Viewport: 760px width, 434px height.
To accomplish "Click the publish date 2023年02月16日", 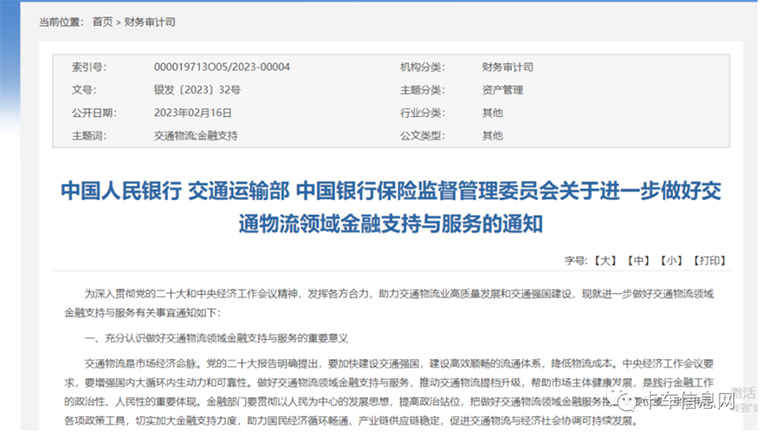I will pyautogui.click(x=193, y=112).
